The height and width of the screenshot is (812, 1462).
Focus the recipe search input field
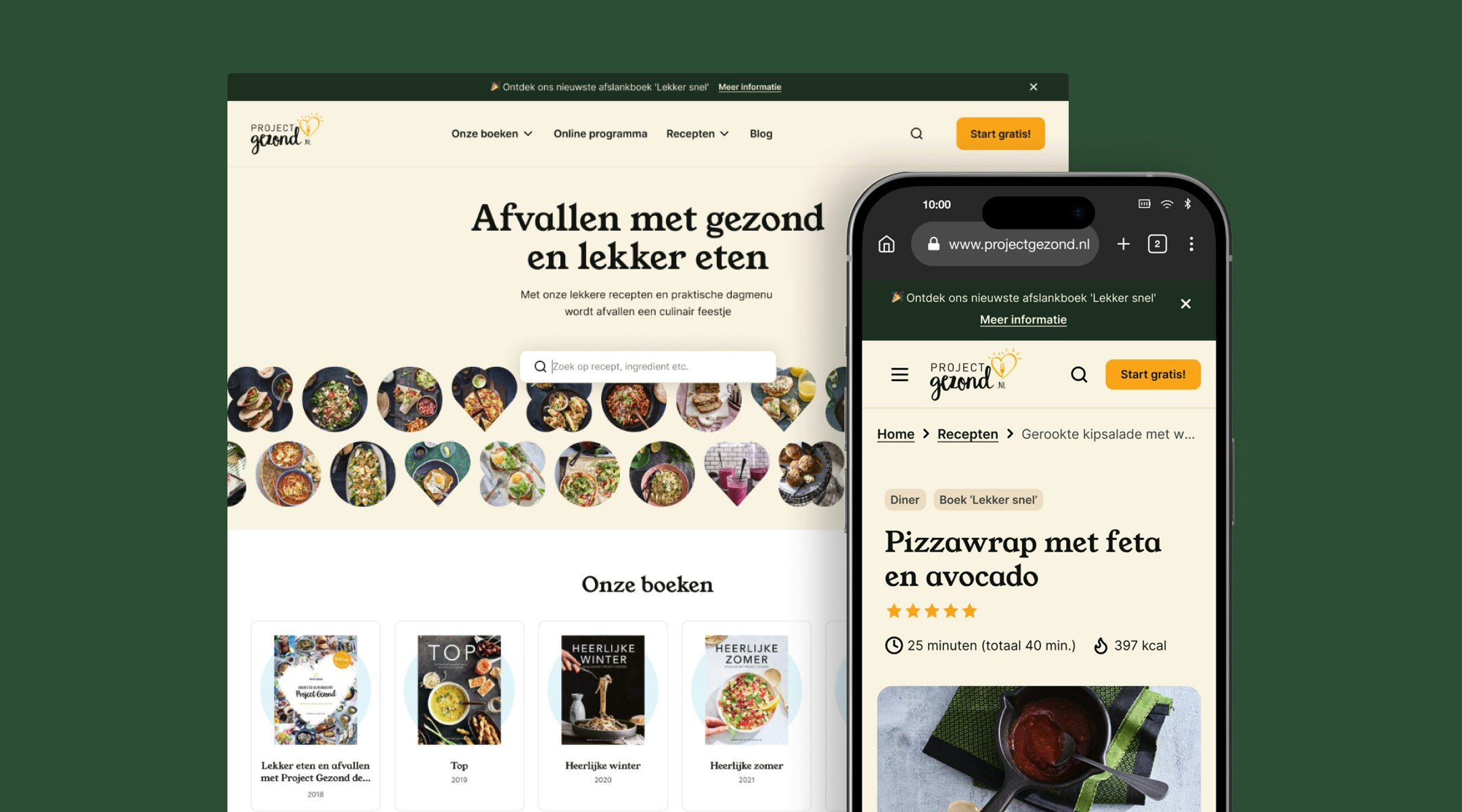tap(648, 367)
